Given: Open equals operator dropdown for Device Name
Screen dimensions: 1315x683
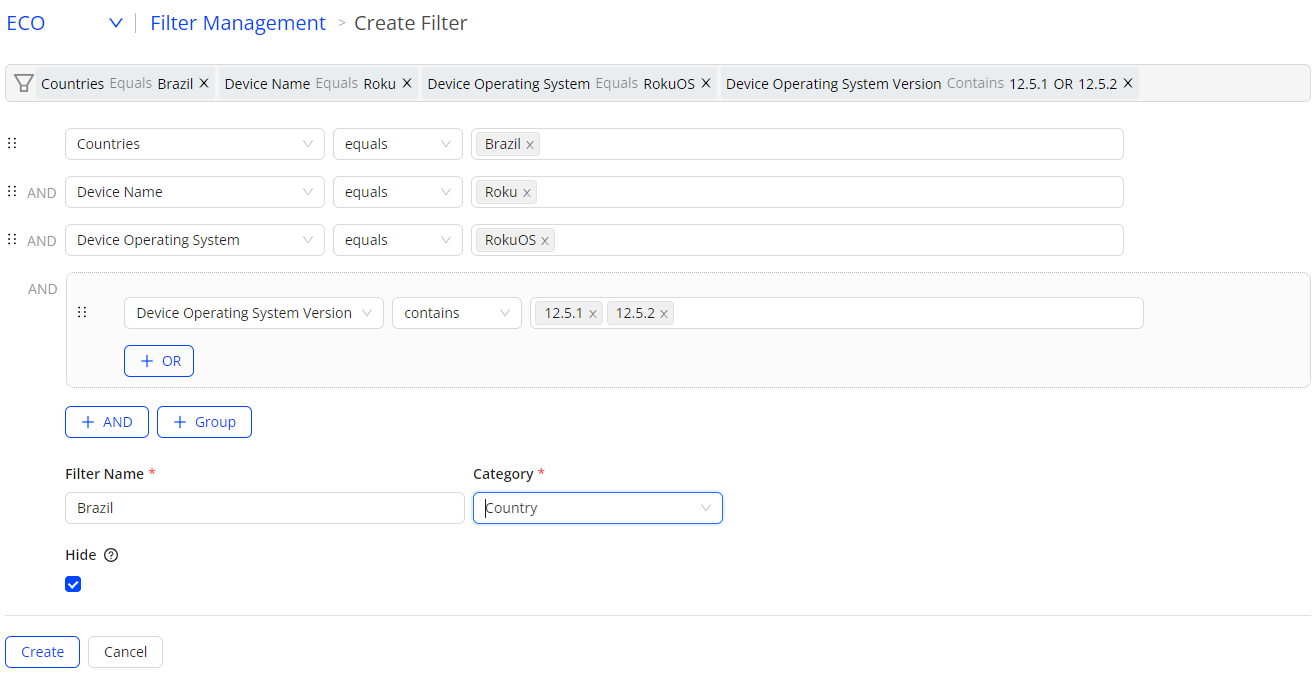Looking at the screenshot, I should tap(398, 192).
